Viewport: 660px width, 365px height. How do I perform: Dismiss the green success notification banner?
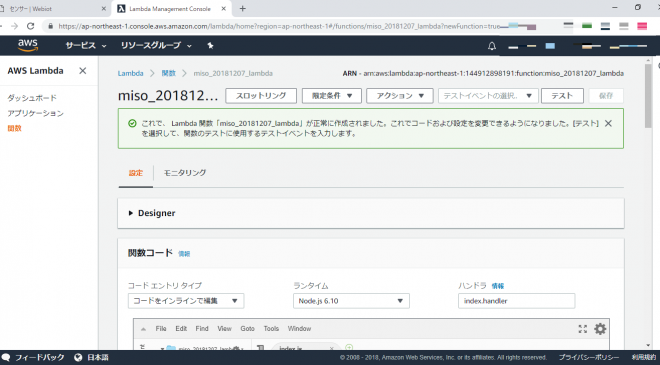tap(608, 123)
